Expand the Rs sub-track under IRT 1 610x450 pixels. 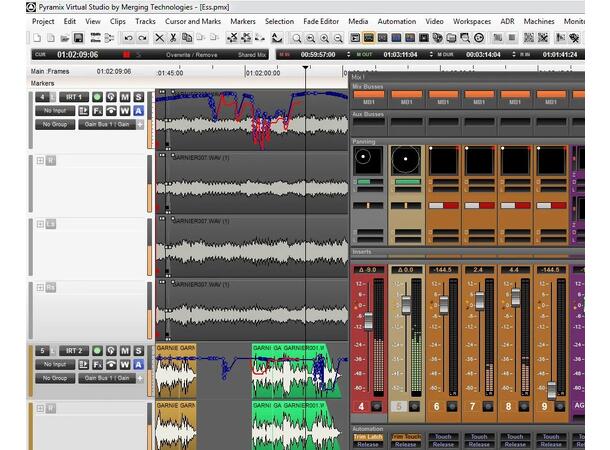(40, 287)
